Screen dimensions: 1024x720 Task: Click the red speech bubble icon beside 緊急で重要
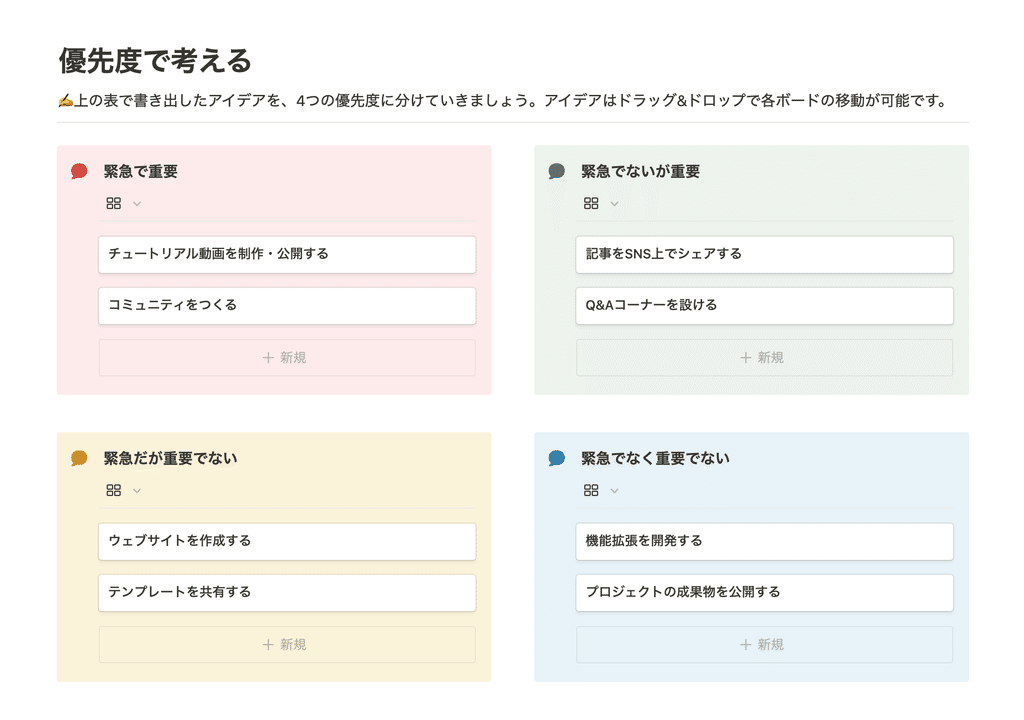coord(79,171)
